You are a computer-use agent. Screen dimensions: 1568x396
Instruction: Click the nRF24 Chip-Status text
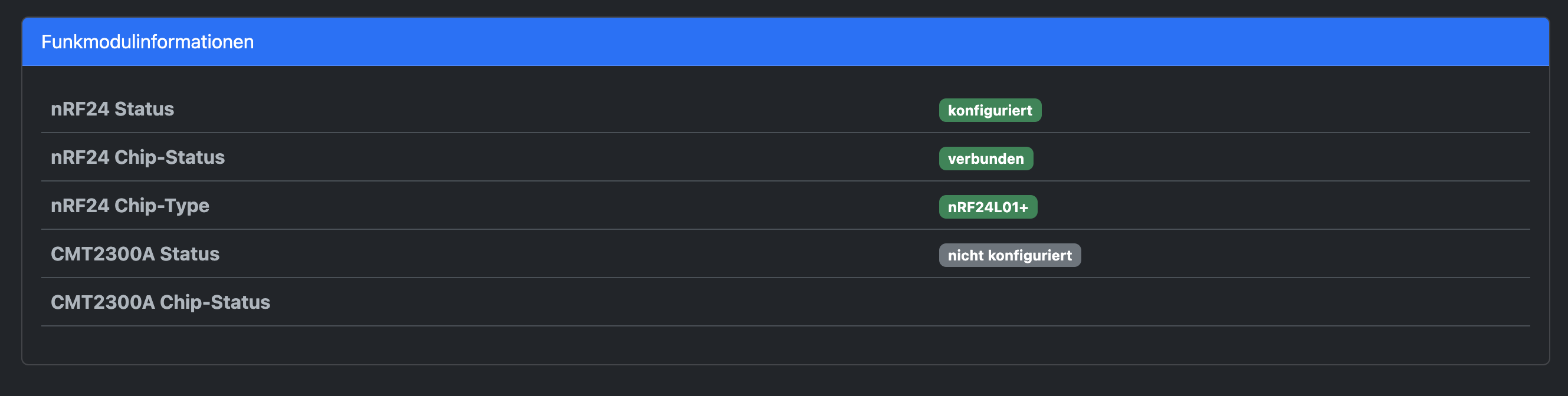click(x=138, y=158)
